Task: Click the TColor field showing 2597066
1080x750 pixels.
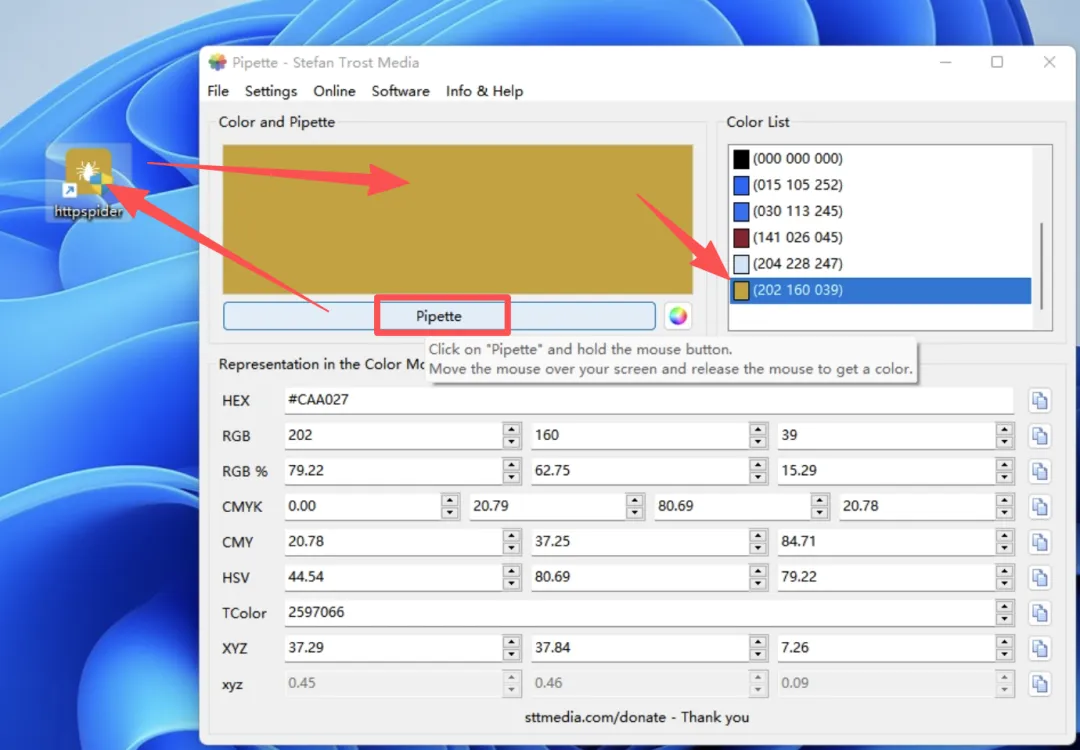Action: pos(640,612)
